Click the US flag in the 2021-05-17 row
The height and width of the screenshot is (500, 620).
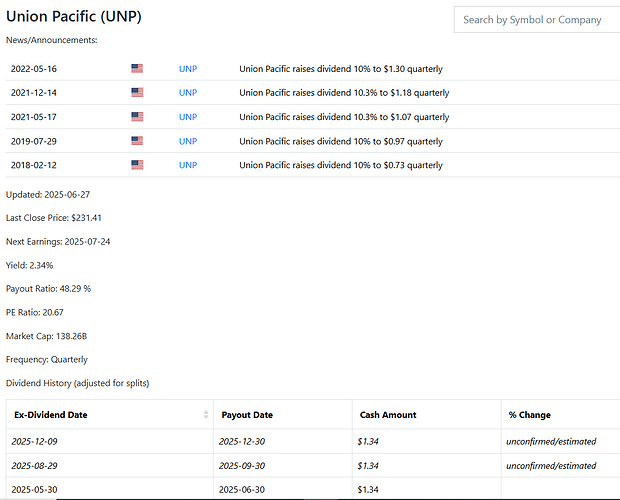(x=137, y=117)
